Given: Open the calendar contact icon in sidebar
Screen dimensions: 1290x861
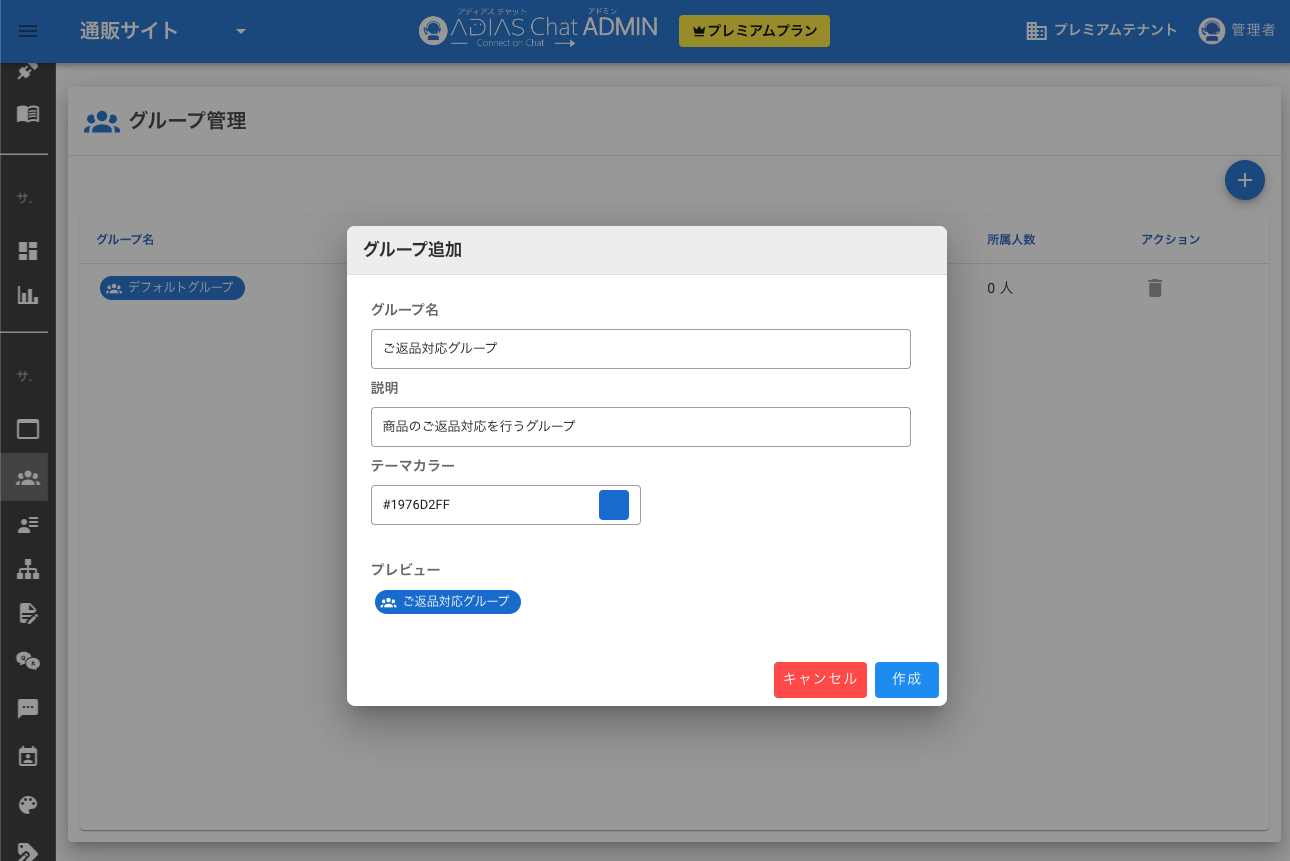Looking at the screenshot, I should pos(28,756).
